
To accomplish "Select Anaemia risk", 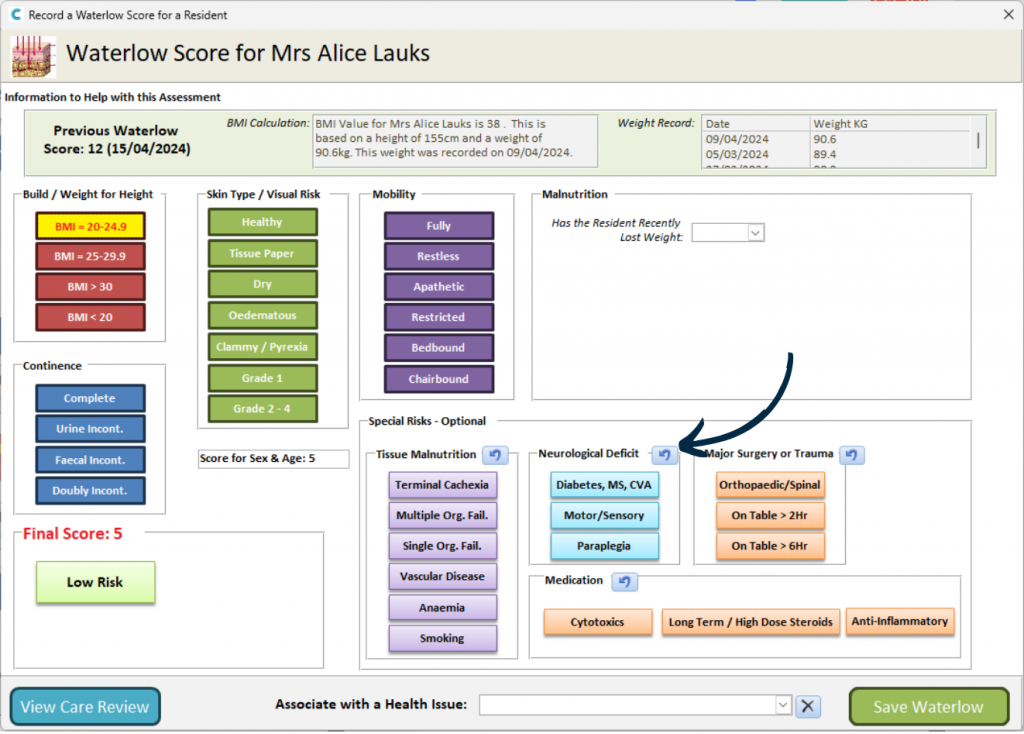I will pos(442,608).
